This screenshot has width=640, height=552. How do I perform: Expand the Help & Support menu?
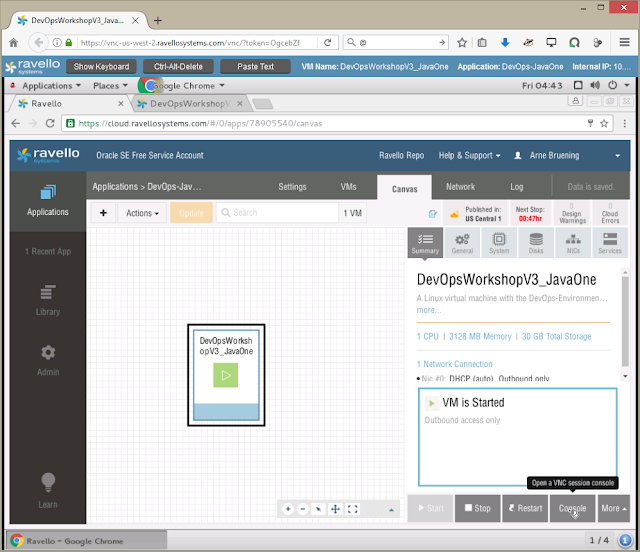[x=469, y=156]
